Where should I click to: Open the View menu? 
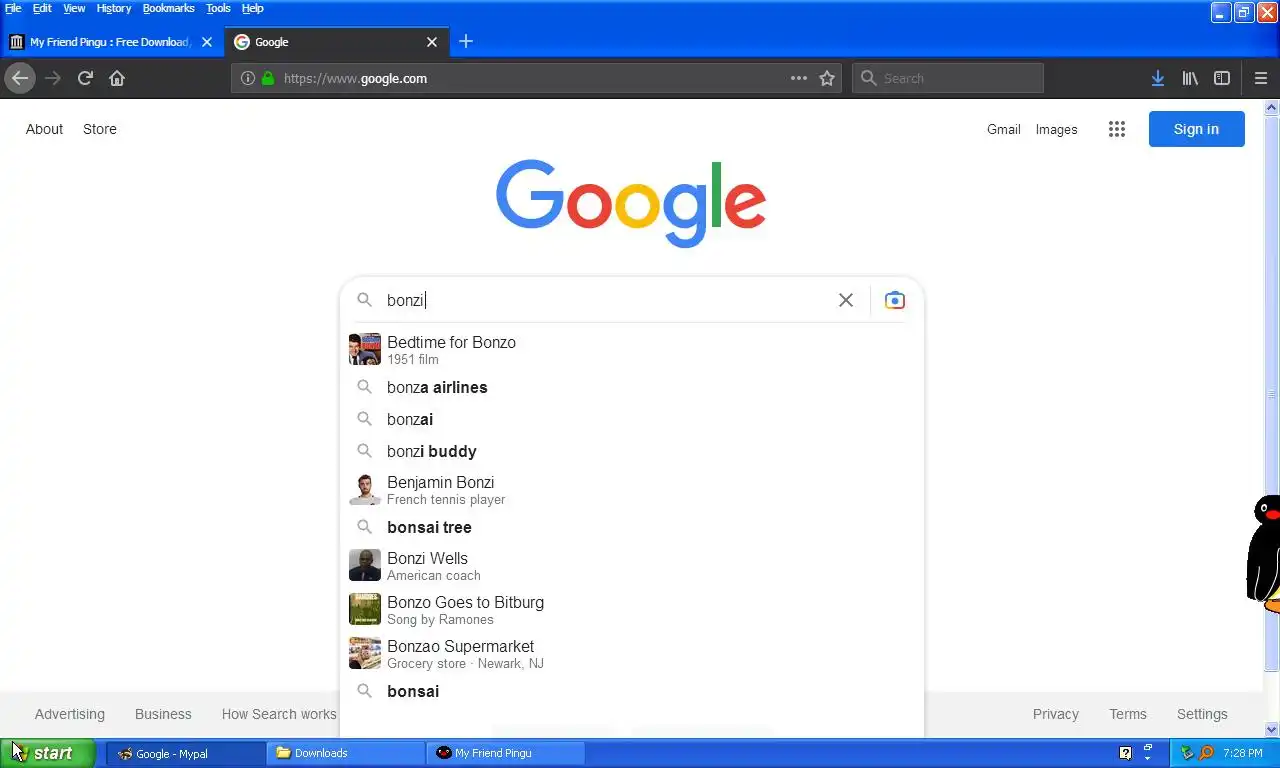(74, 8)
